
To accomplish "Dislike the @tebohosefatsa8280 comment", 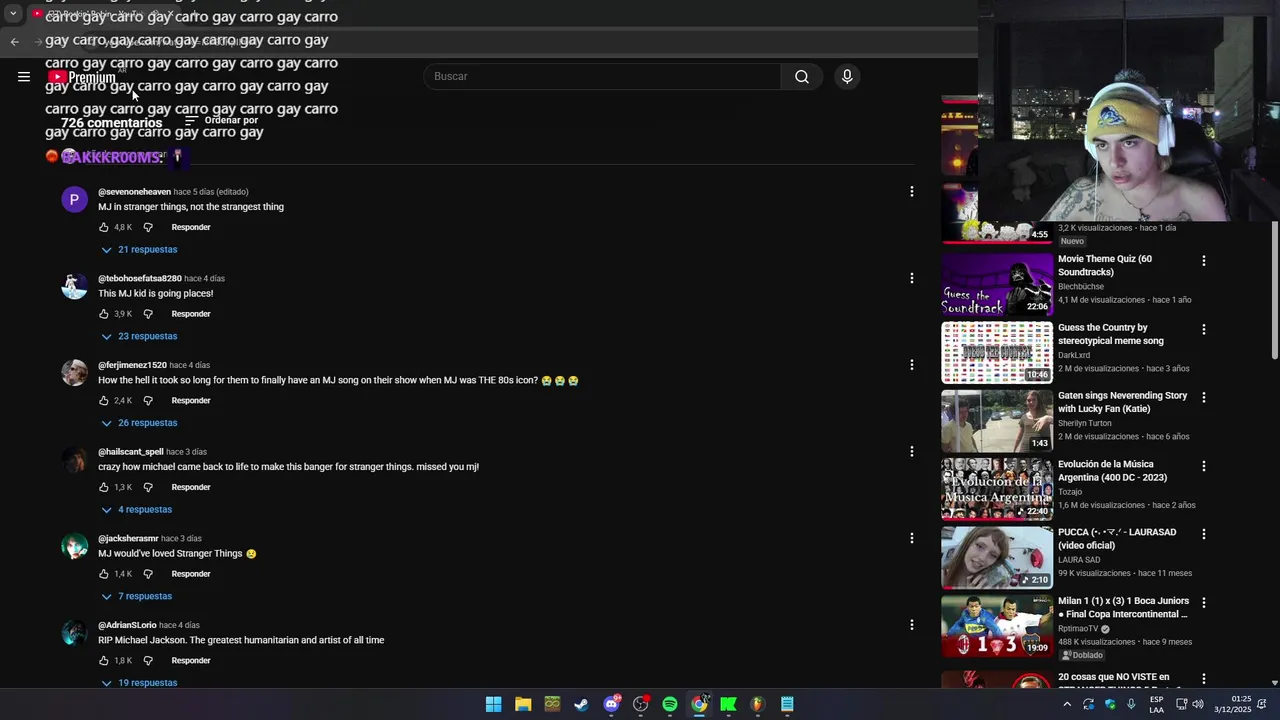I will (148, 314).
